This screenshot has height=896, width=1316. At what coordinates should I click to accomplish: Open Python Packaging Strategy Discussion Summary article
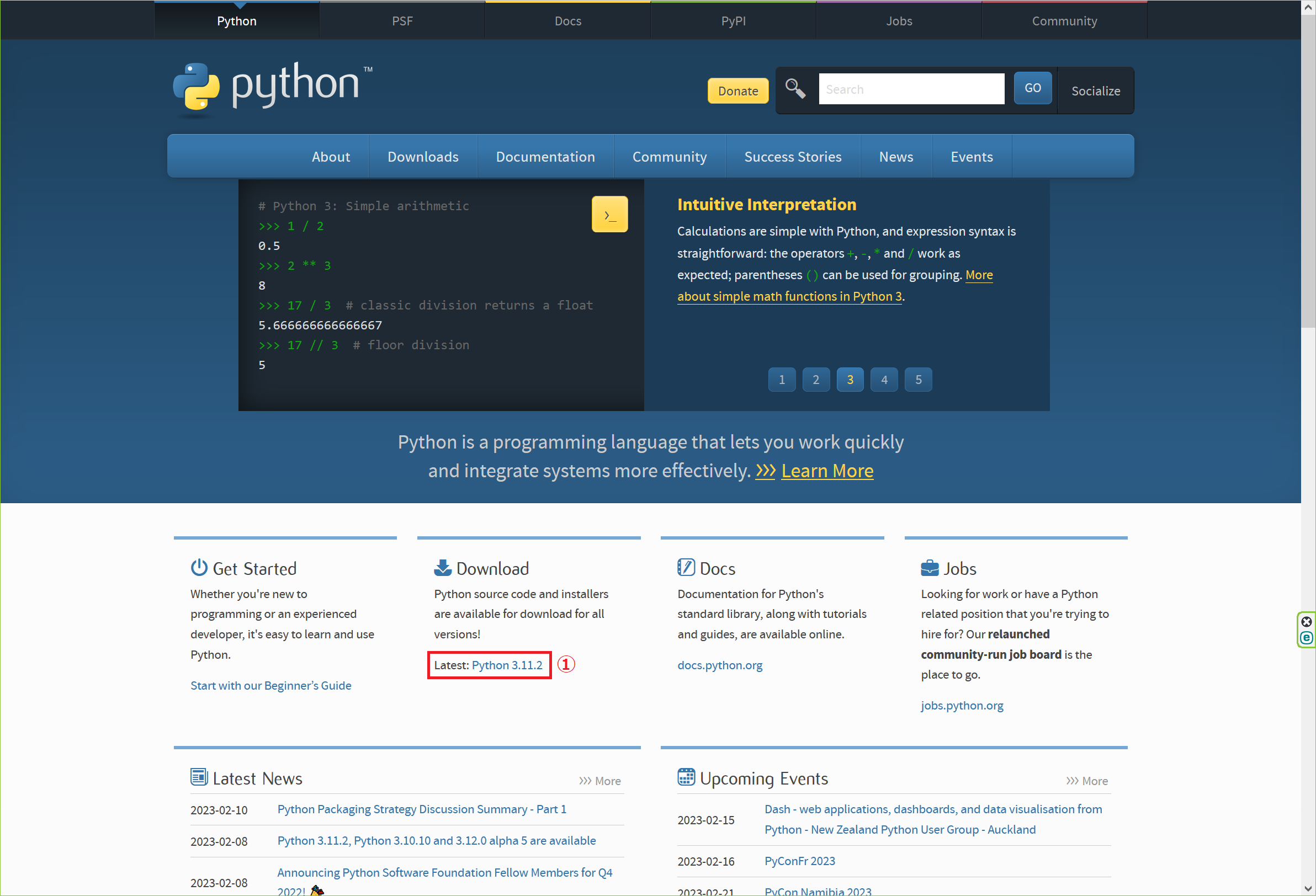pyautogui.click(x=421, y=809)
